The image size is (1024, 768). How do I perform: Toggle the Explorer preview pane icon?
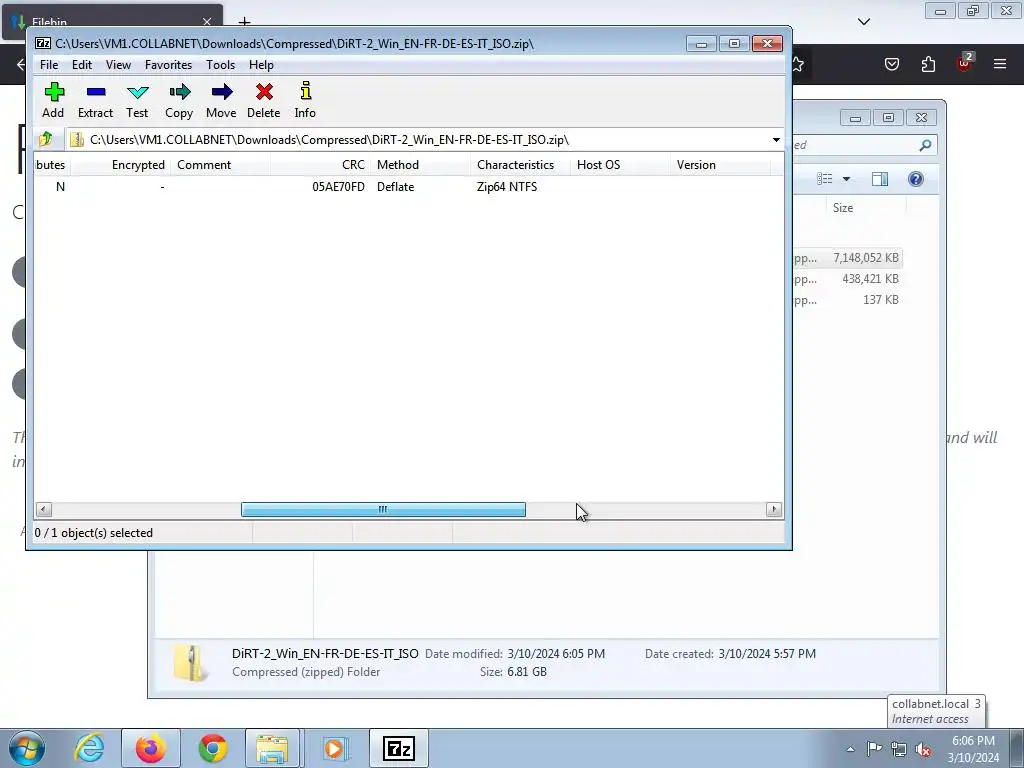coord(880,179)
